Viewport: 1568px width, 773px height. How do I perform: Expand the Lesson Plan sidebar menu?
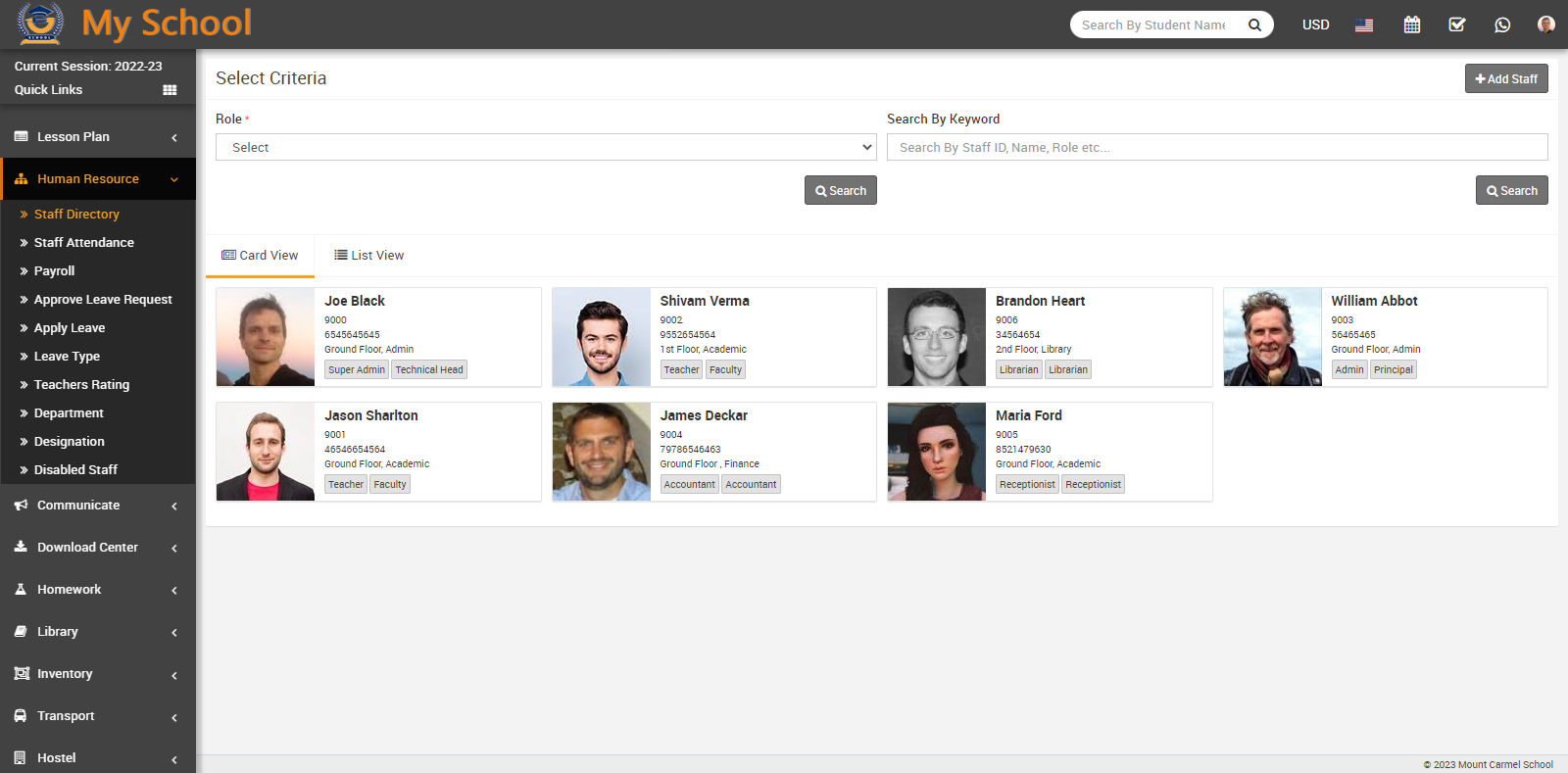point(98,137)
